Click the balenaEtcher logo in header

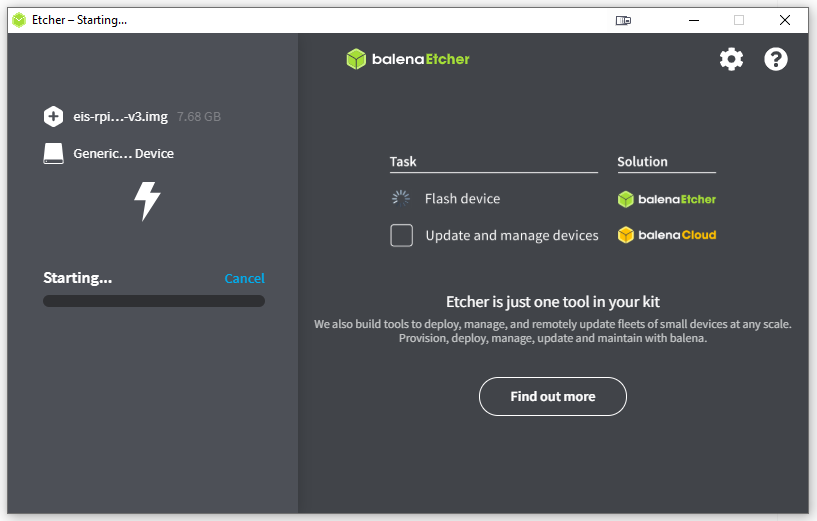pyautogui.click(x=408, y=59)
